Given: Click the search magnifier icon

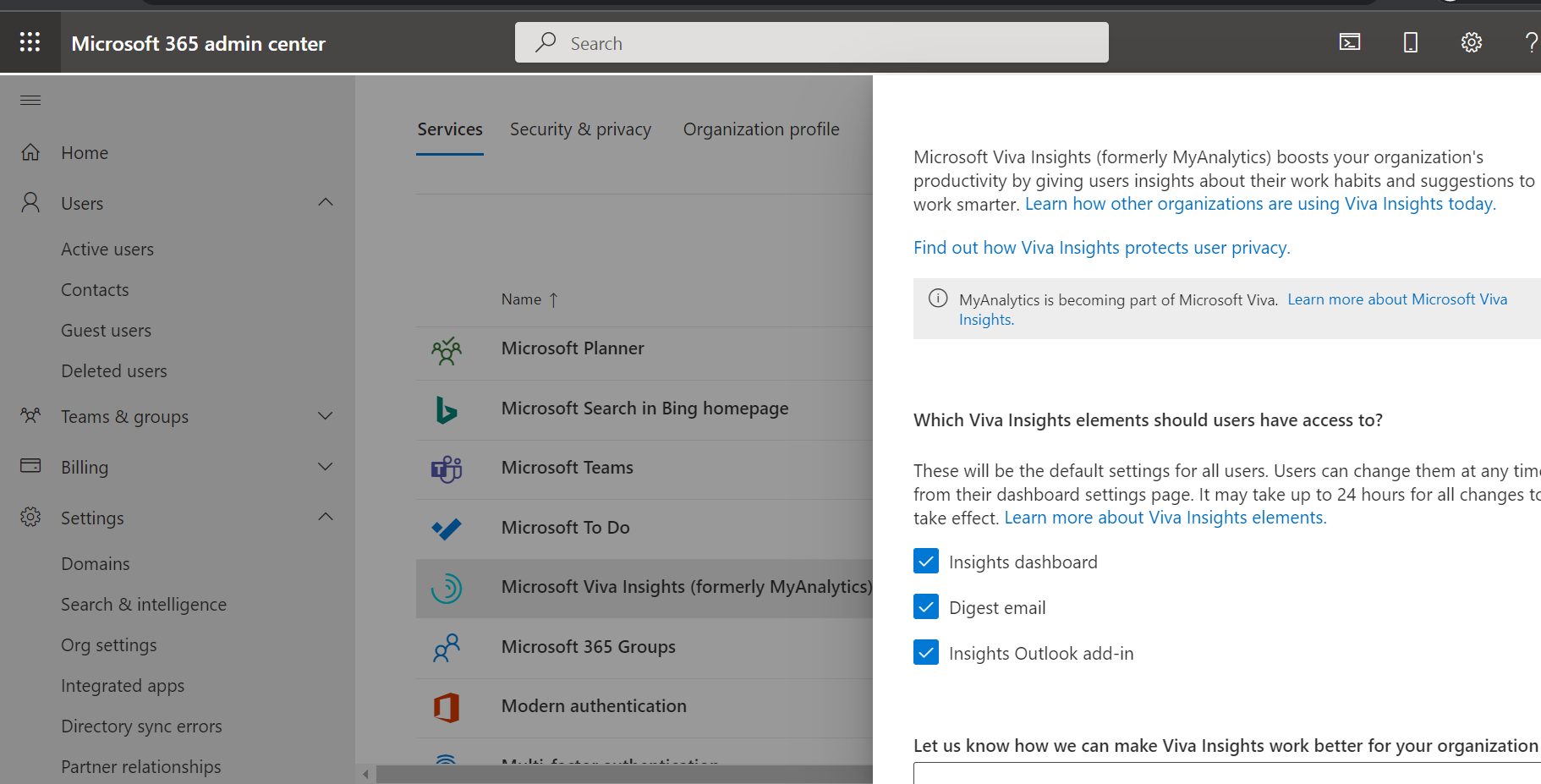Looking at the screenshot, I should [x=546, y=41].
